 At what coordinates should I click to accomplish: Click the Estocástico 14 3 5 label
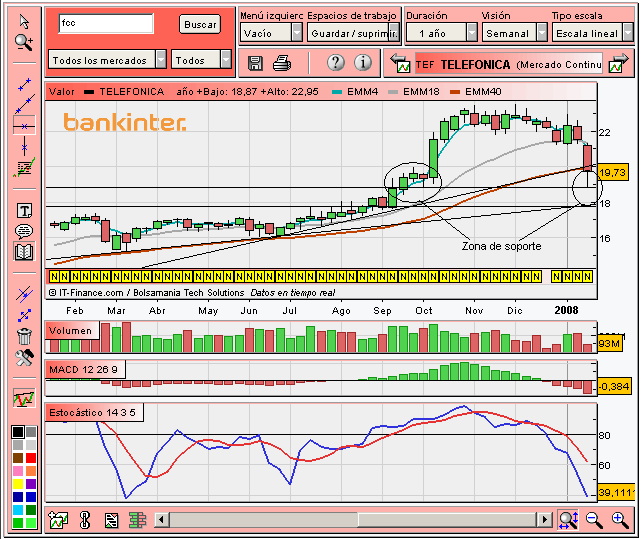[93, 412]
